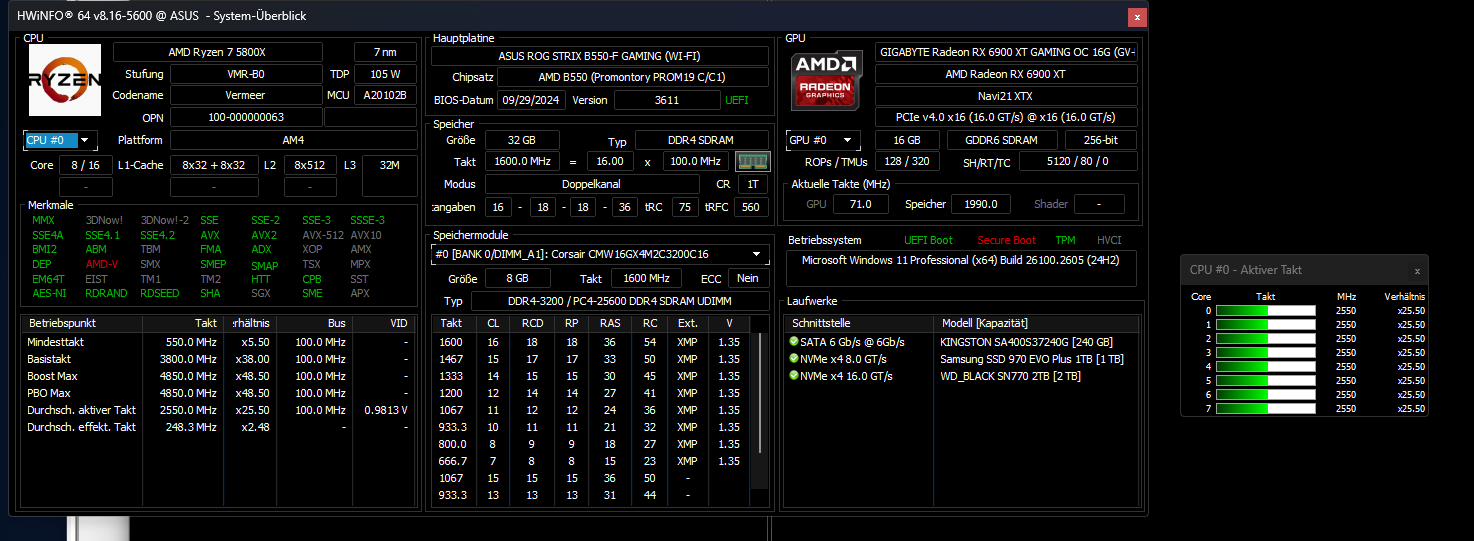1474x541 pixels.
Task: Click the Plattform AM4 field
Action: [x=293, y=140]
